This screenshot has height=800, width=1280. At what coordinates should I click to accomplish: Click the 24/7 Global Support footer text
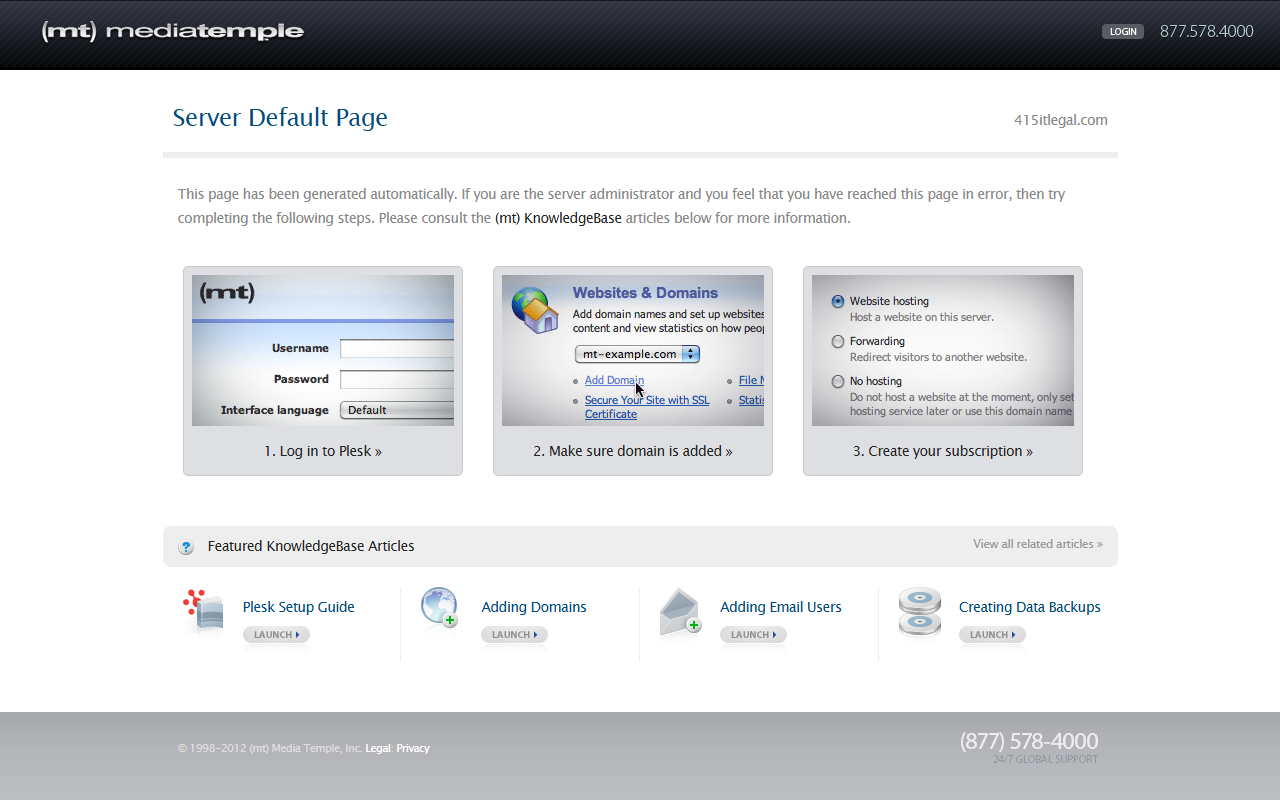click(1046, 760)
